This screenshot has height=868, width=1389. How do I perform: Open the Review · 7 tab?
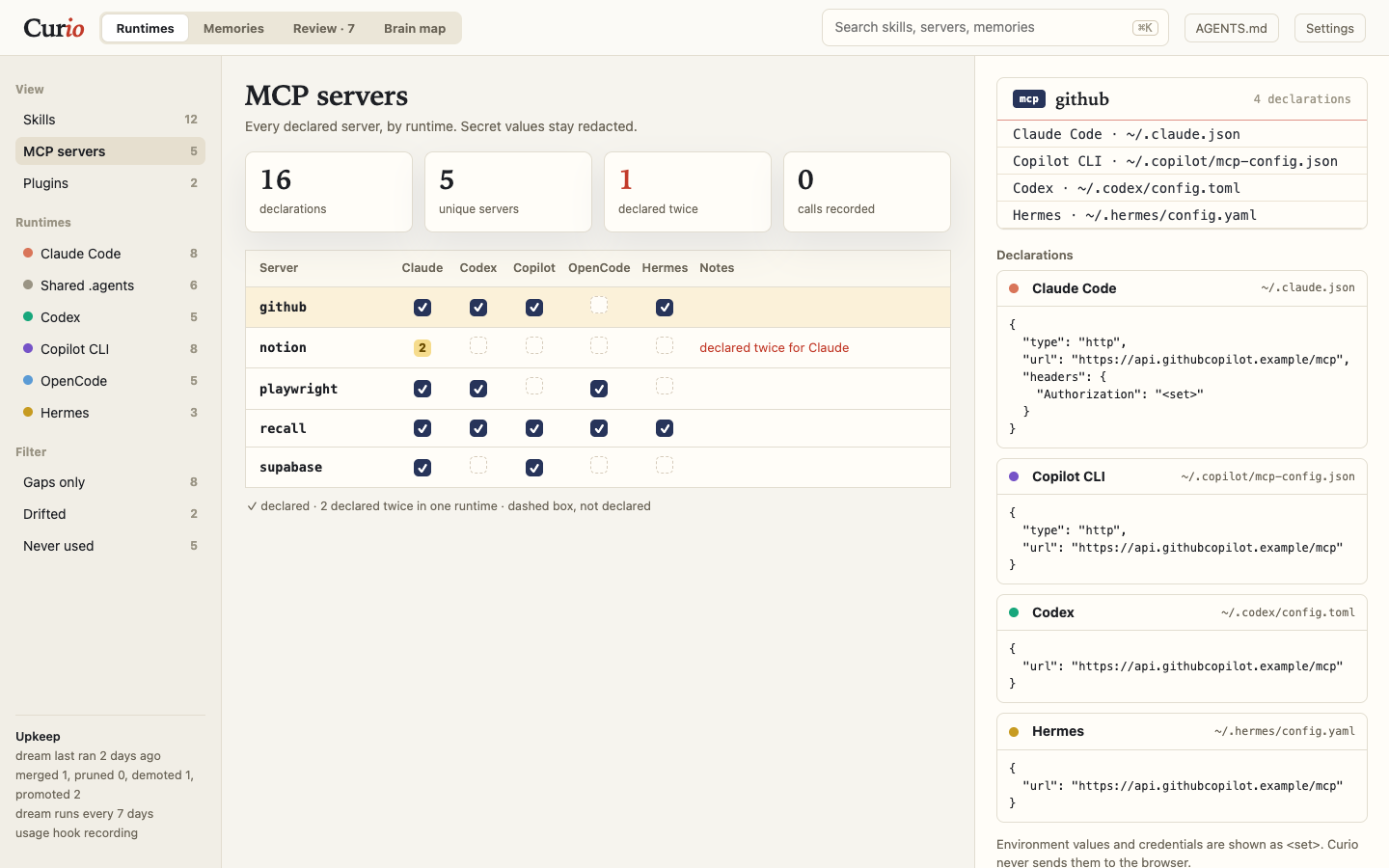tap(324, 28)
